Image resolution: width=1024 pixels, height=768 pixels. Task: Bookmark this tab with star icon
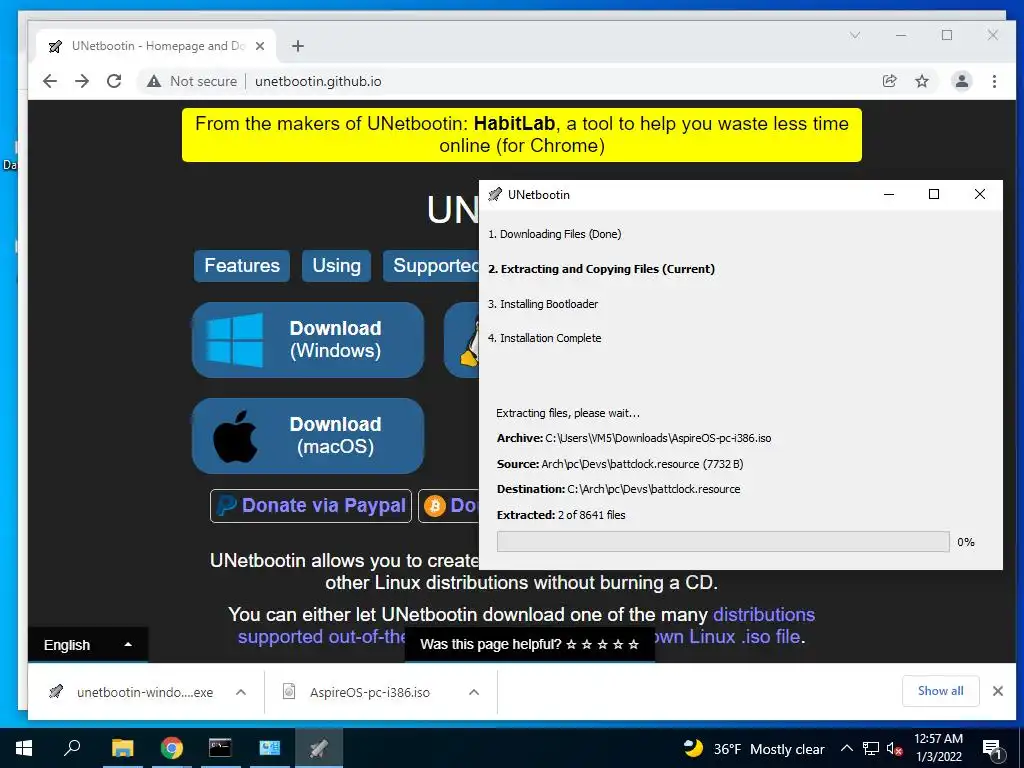(921, 81)
